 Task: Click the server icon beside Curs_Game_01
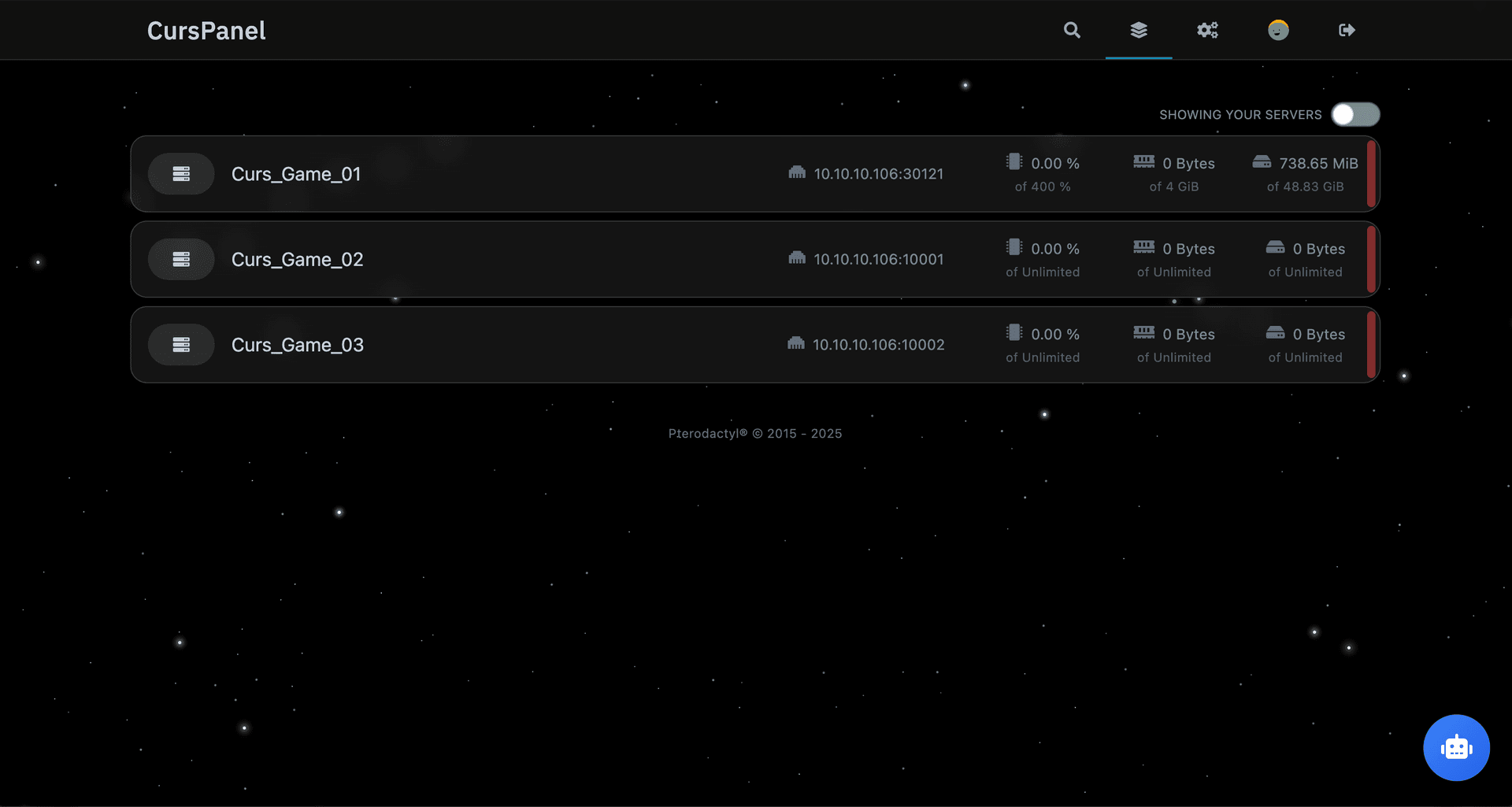(181, 174)
